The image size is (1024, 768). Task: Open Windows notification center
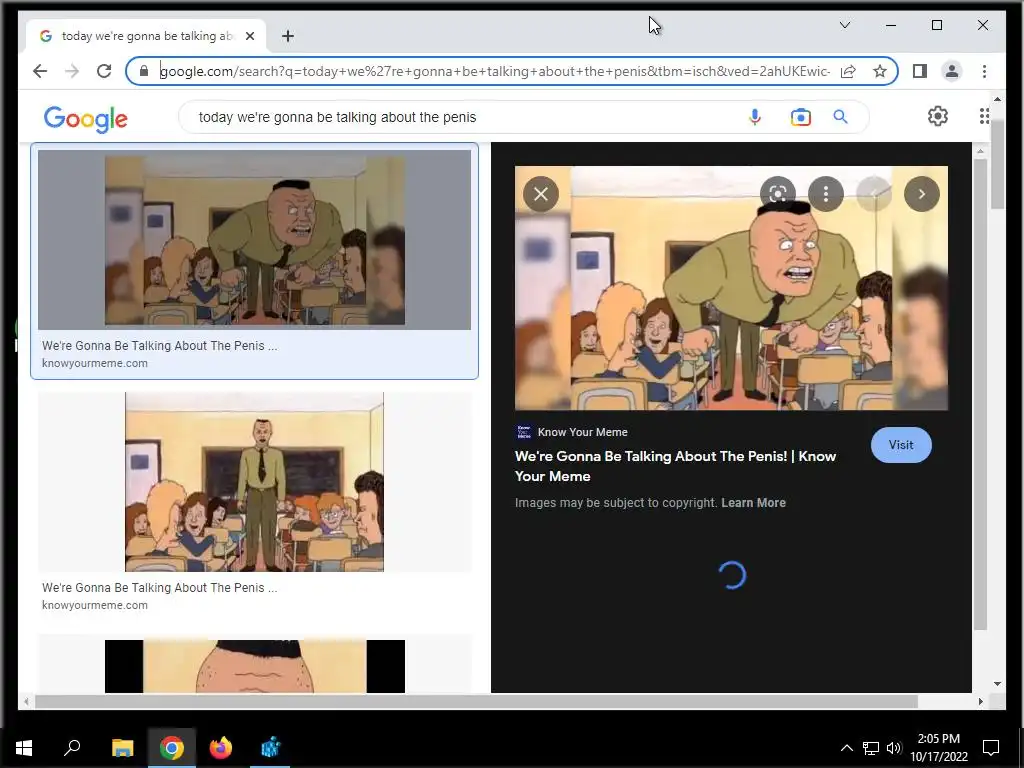(991, 748)
